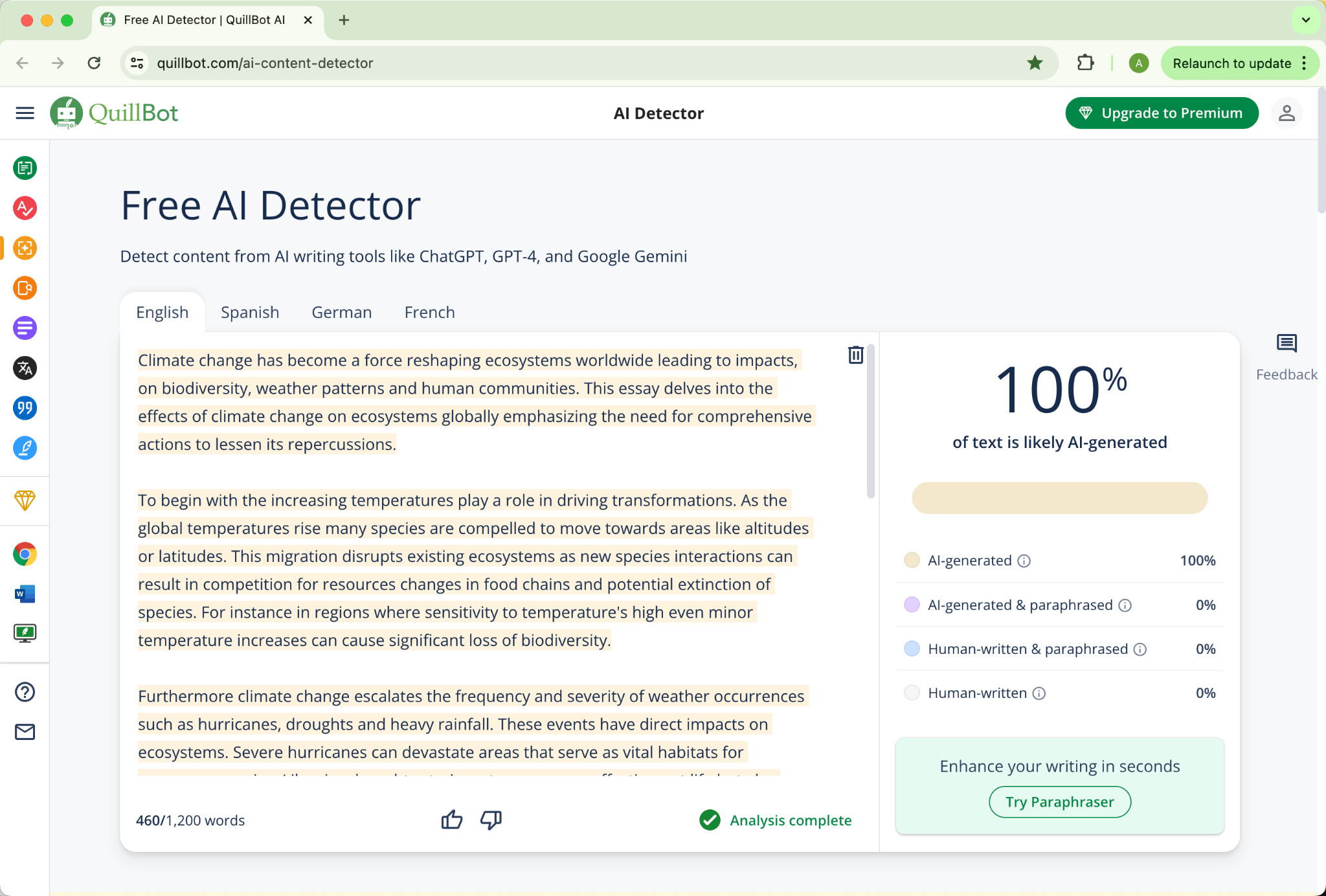
Task: Click the Try Paraphraser button
Action: point(1060,801)
